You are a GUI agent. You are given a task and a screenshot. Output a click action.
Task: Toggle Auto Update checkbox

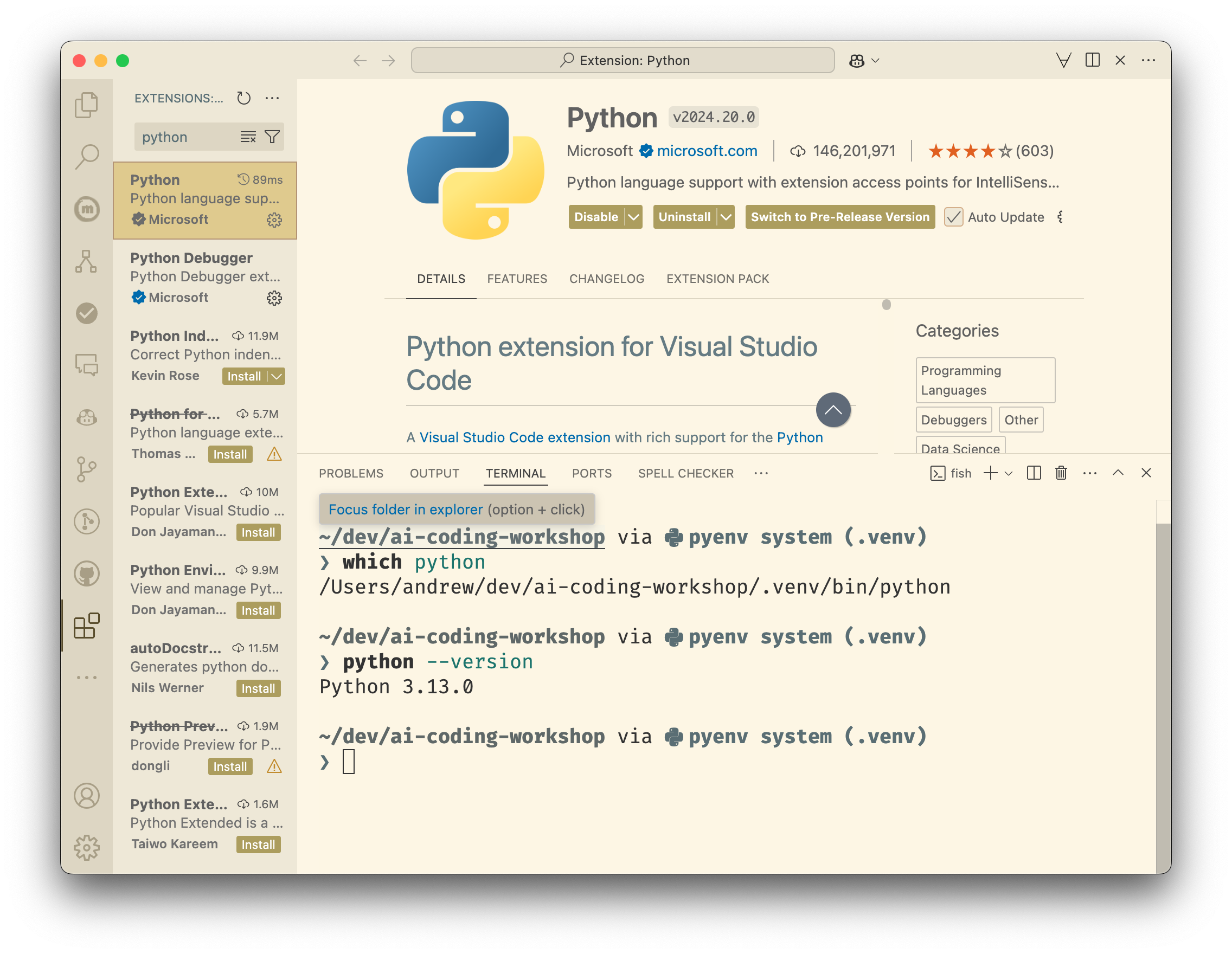pos(953,217)
